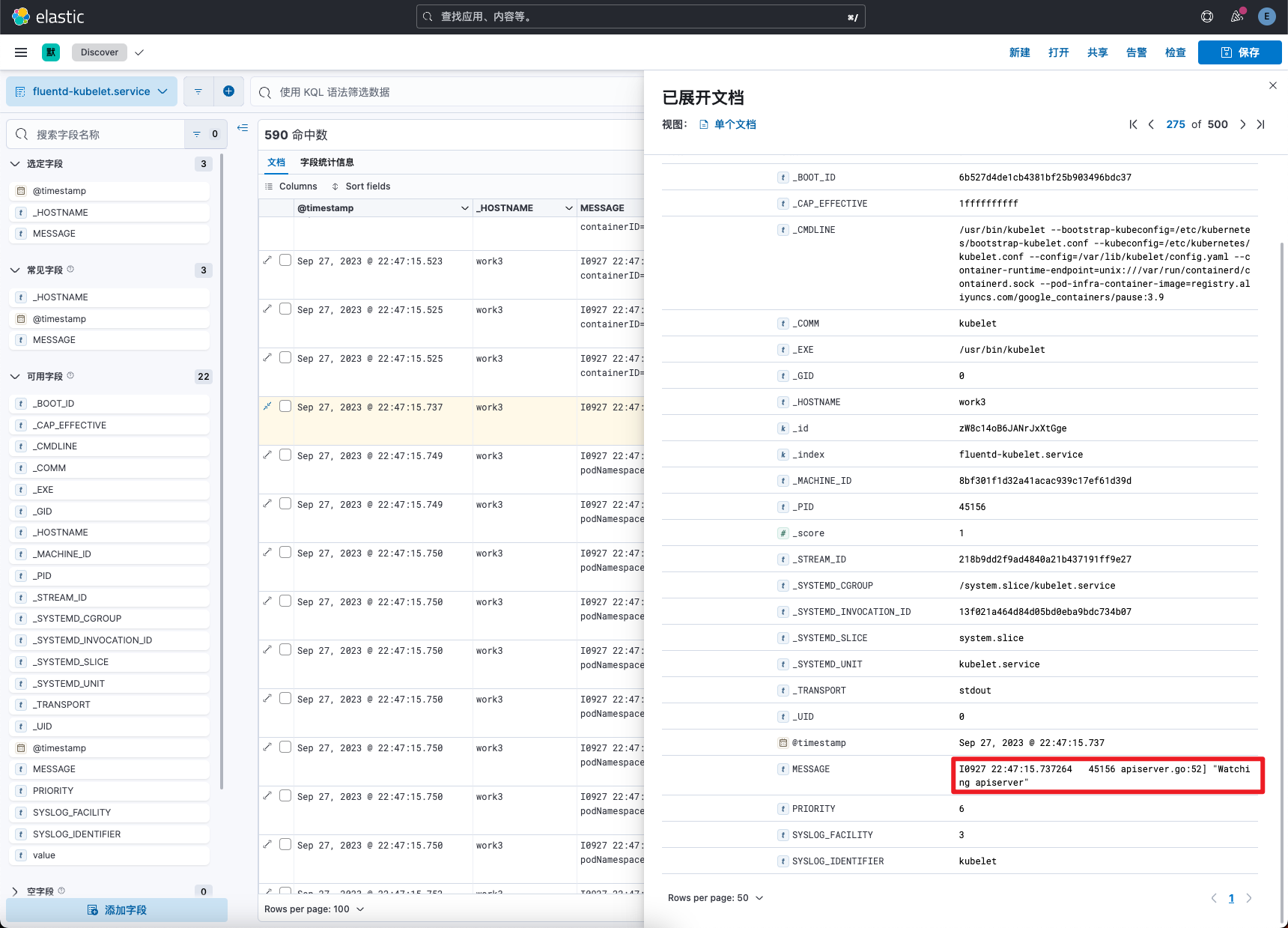Select checkbox for first 22:47:15.749 row
1288x928 pixels.
pos(285,455)
